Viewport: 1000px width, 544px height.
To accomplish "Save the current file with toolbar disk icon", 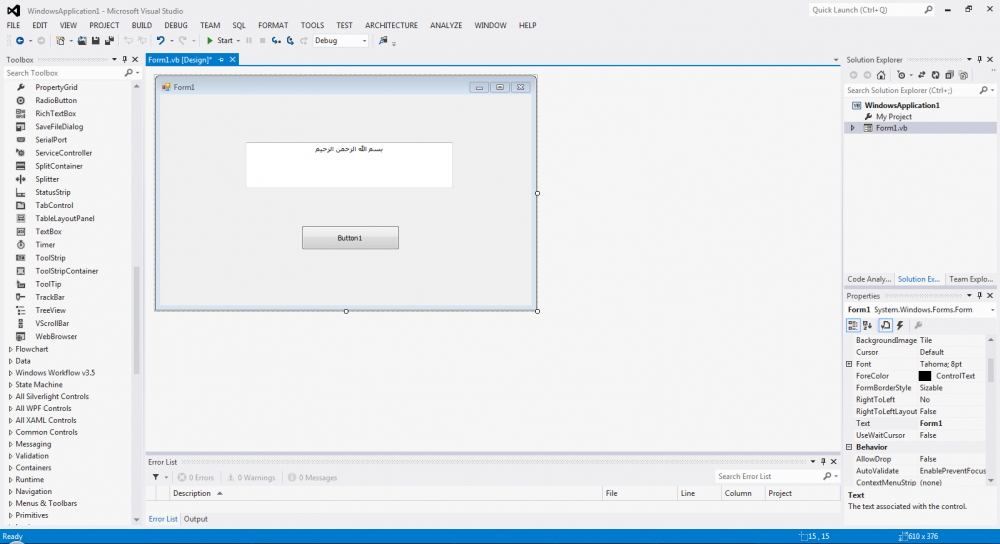I will pos(96,41).
